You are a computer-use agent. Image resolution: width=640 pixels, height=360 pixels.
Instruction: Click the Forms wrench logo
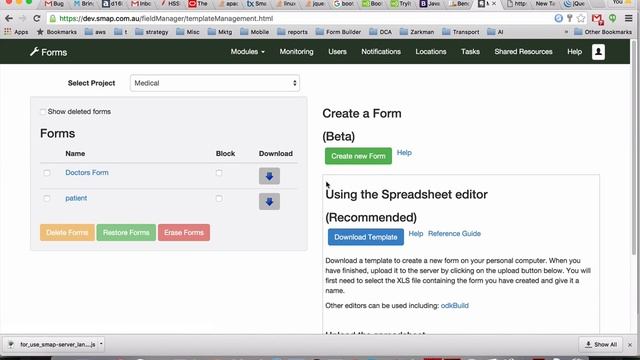pyautogui.click(x=48, y=52)
